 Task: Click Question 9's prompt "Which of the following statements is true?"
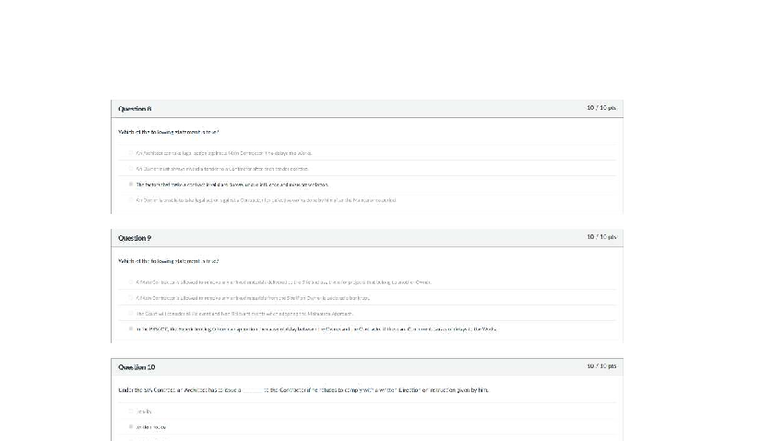[x=168, y=261]
